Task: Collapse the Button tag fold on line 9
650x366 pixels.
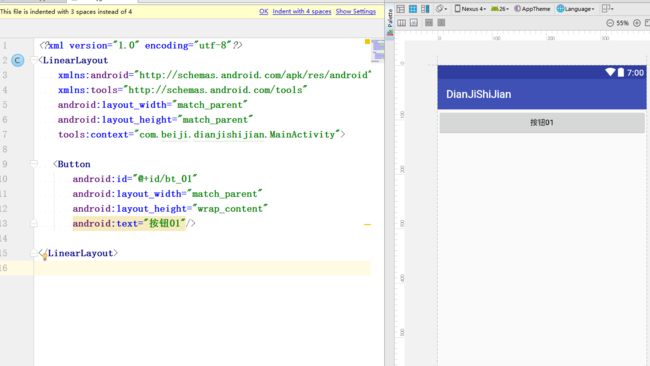Action: pos(34,164)
